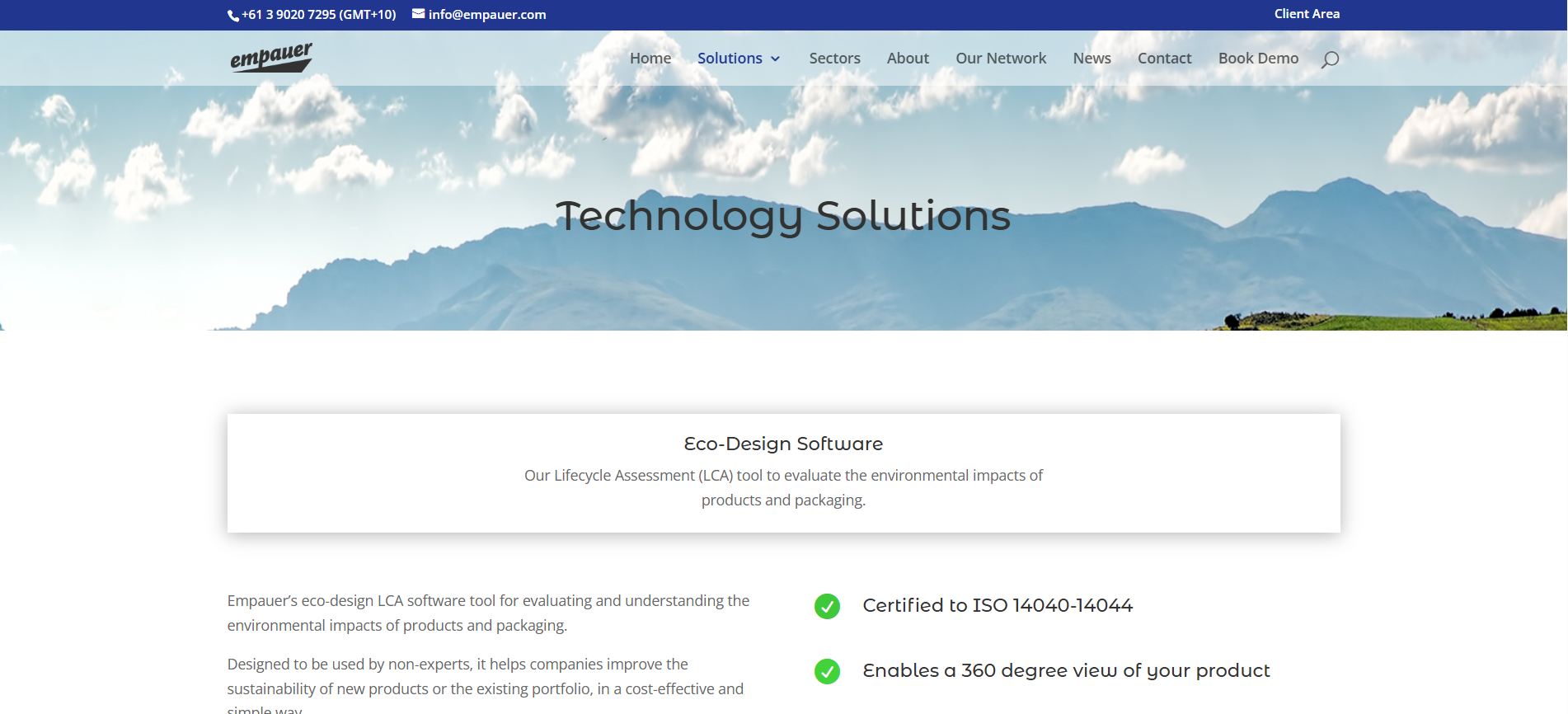
Task: Click the empauer logo
Action: click(271, 58)
